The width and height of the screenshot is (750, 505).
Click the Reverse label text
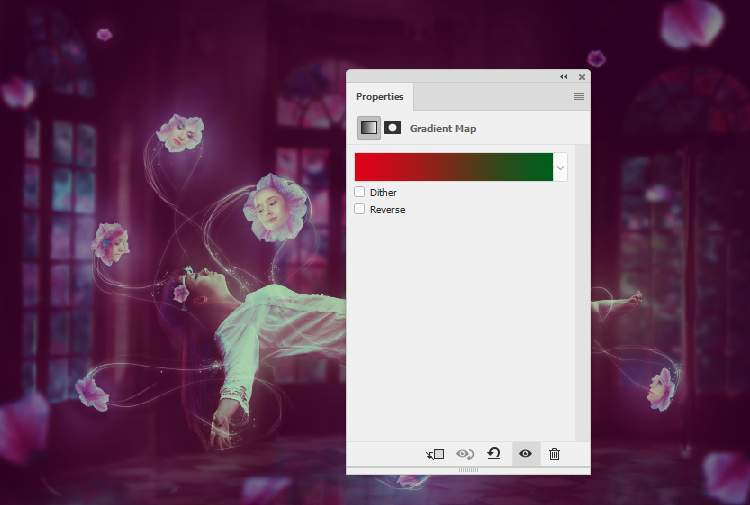tap(387, 209)
